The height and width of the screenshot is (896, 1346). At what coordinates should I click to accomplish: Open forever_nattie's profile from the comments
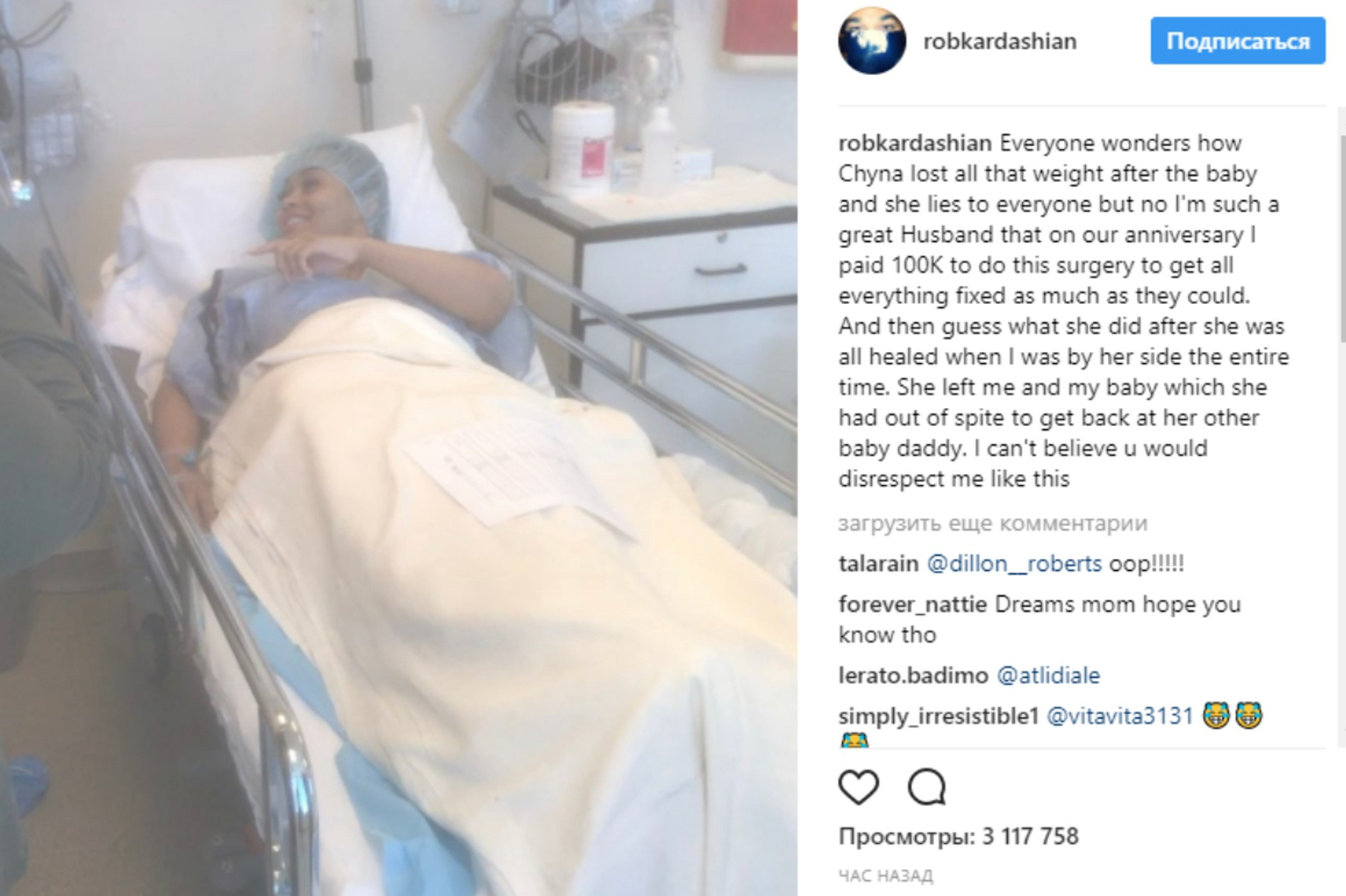(912, 604)
